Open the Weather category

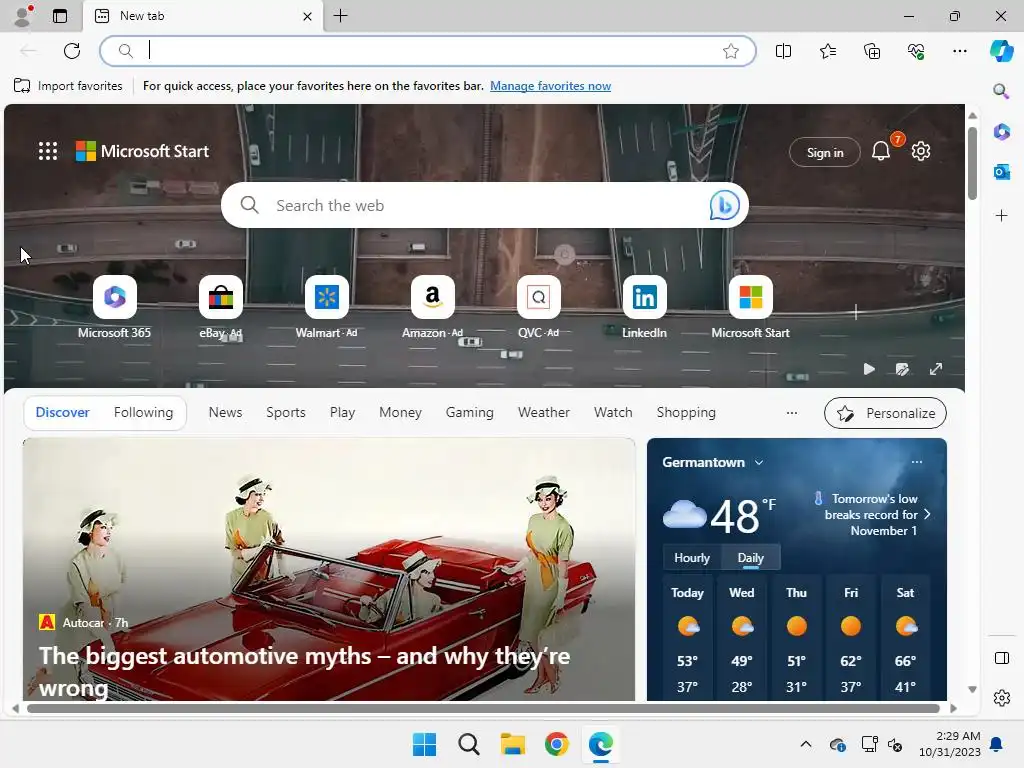click(544, 413)
